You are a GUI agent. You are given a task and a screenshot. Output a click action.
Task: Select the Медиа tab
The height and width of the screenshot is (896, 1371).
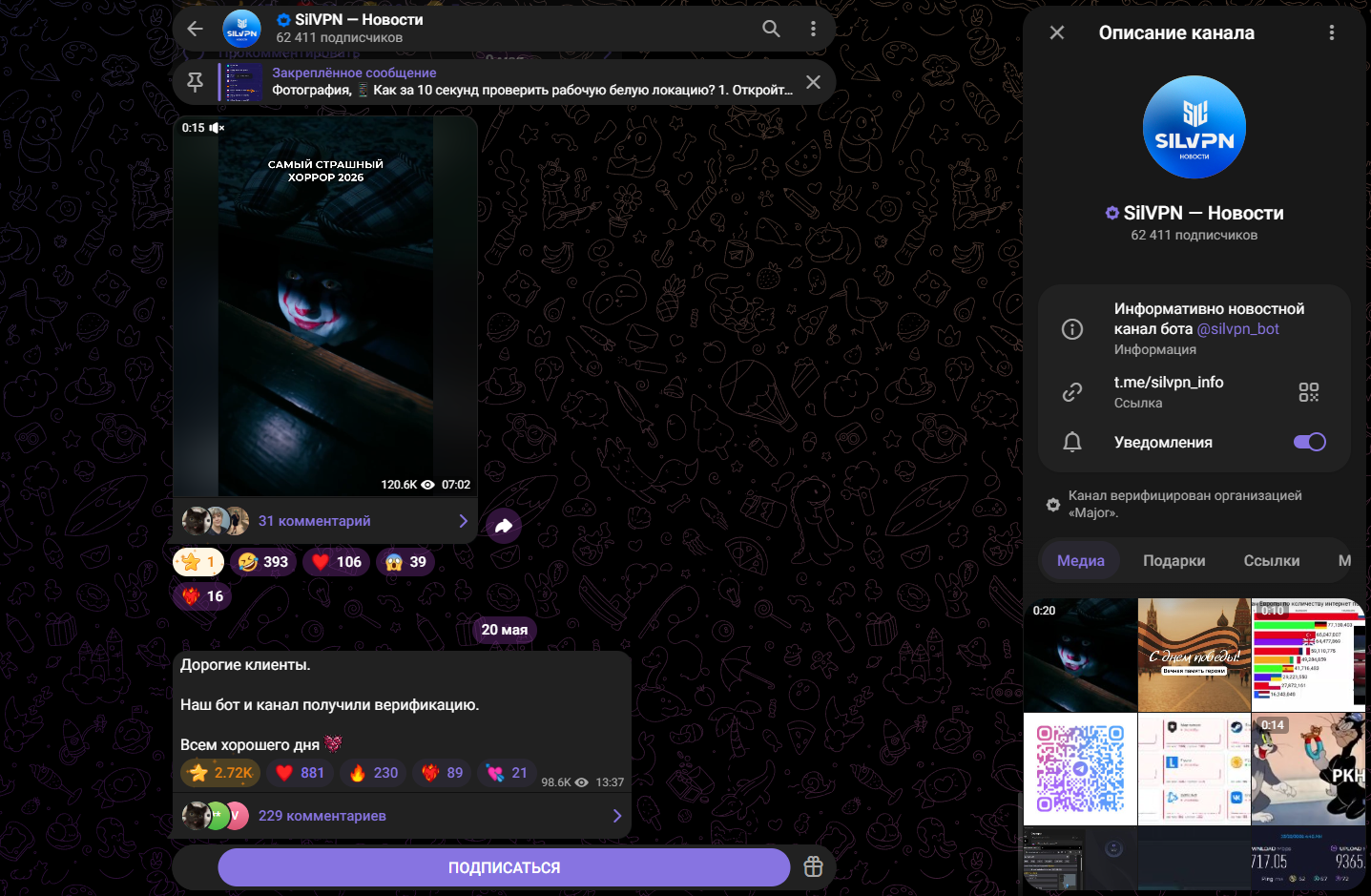[x=1081, y=561]
